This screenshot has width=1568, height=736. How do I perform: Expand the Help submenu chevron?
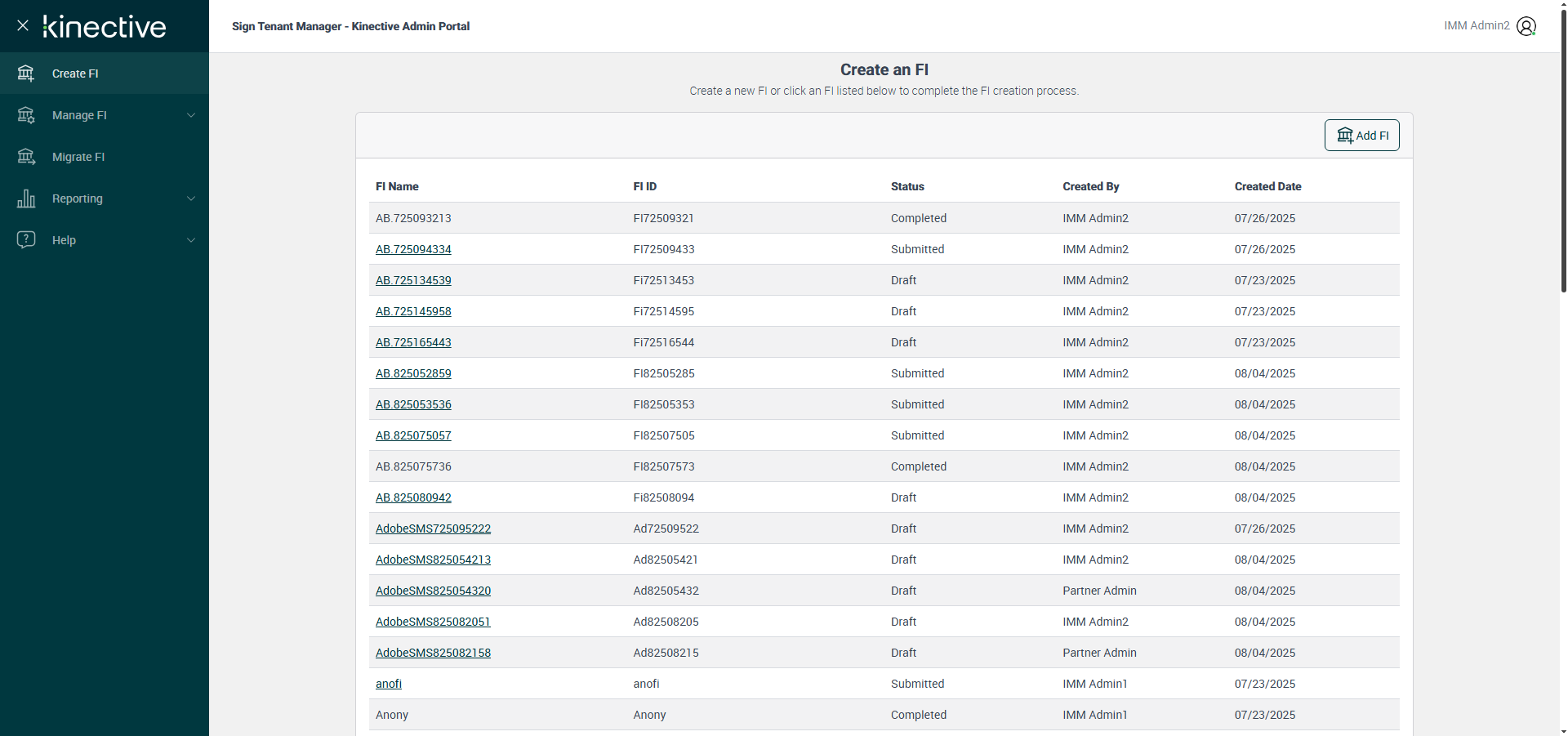coord(191,240)
